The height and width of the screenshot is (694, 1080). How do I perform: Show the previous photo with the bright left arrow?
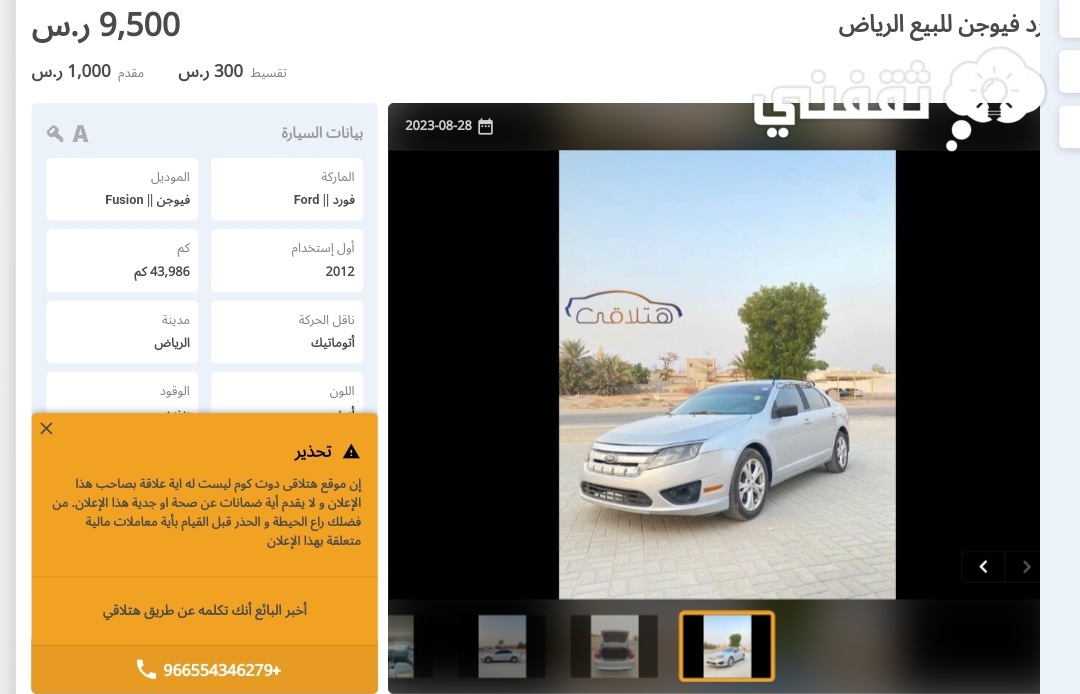coord(984,567)
